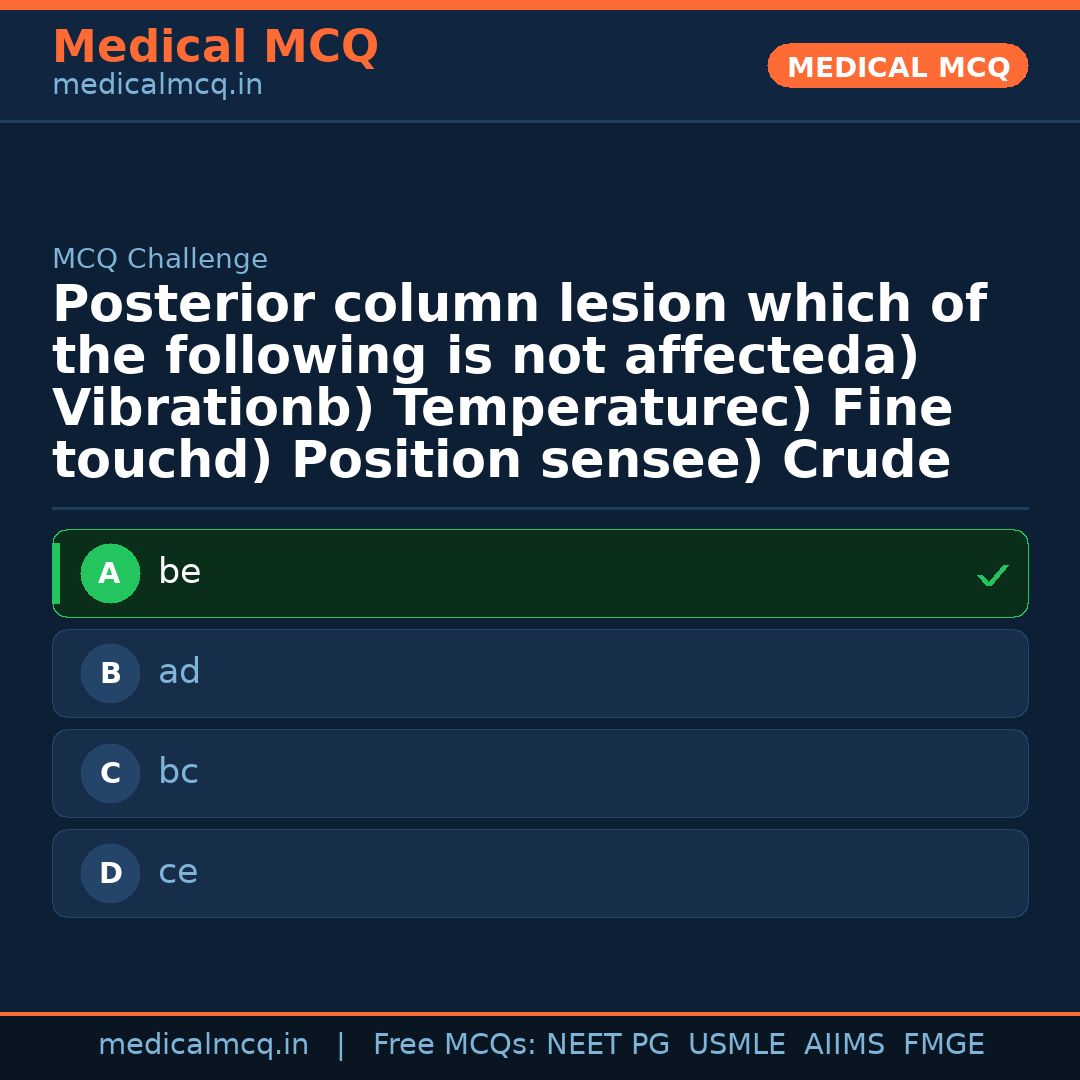Viewport: 1080px width, 1080px height.
Task: Select answer option 'be'
Action: tap(540, 573)
